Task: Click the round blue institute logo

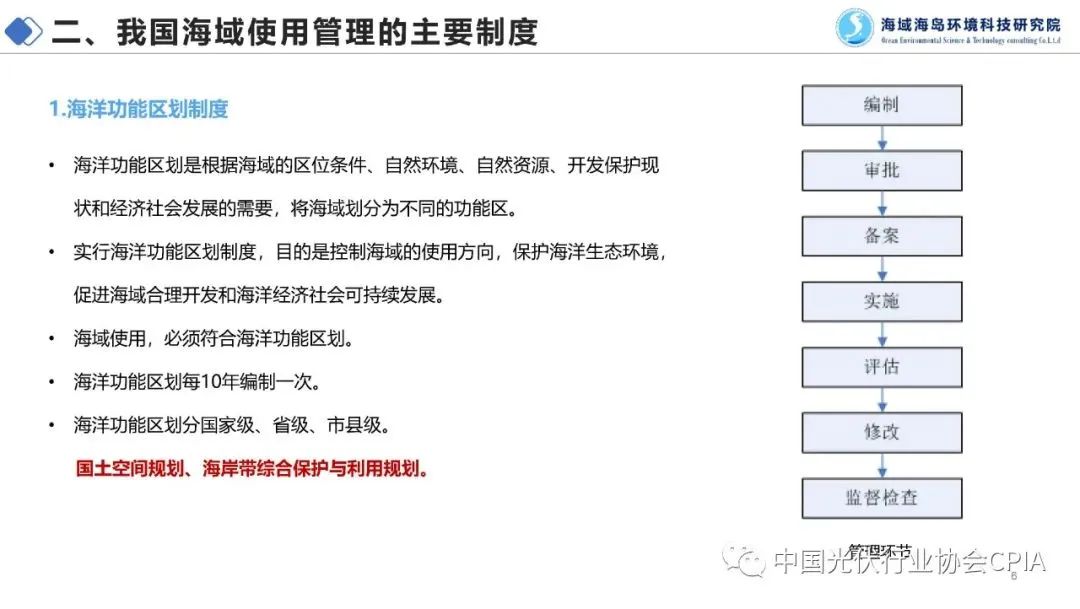Action: point(854,28)
